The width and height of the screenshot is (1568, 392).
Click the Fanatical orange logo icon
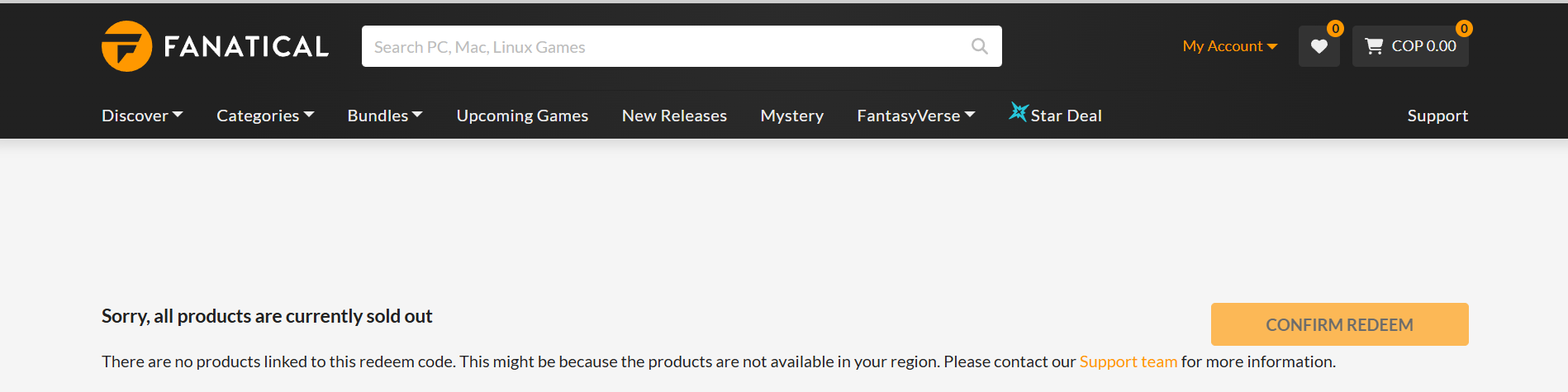[126, 46]
